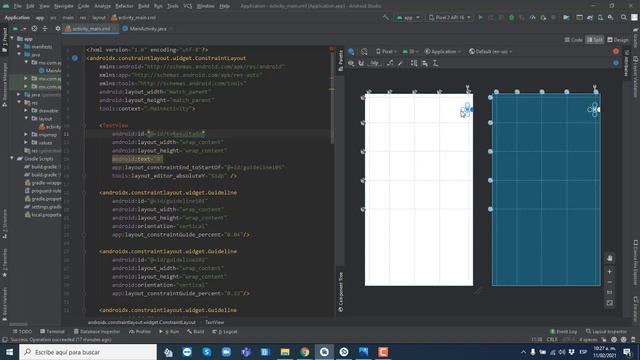The height and width of the screenshot is (360, 640).
Task: Click the Debug app bug icon
Action: click(511, 18)
